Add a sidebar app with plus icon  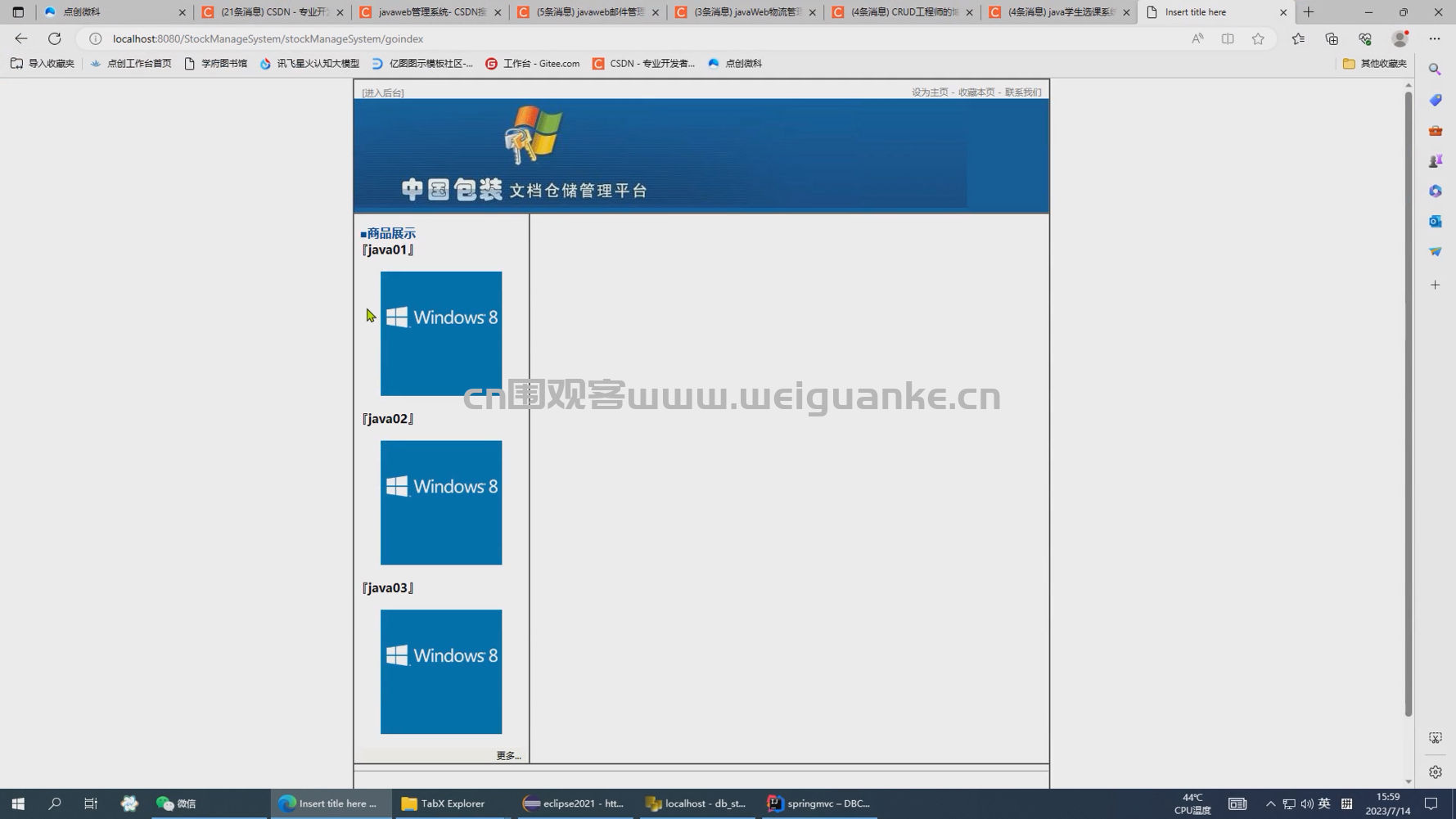coord(1435,285)
